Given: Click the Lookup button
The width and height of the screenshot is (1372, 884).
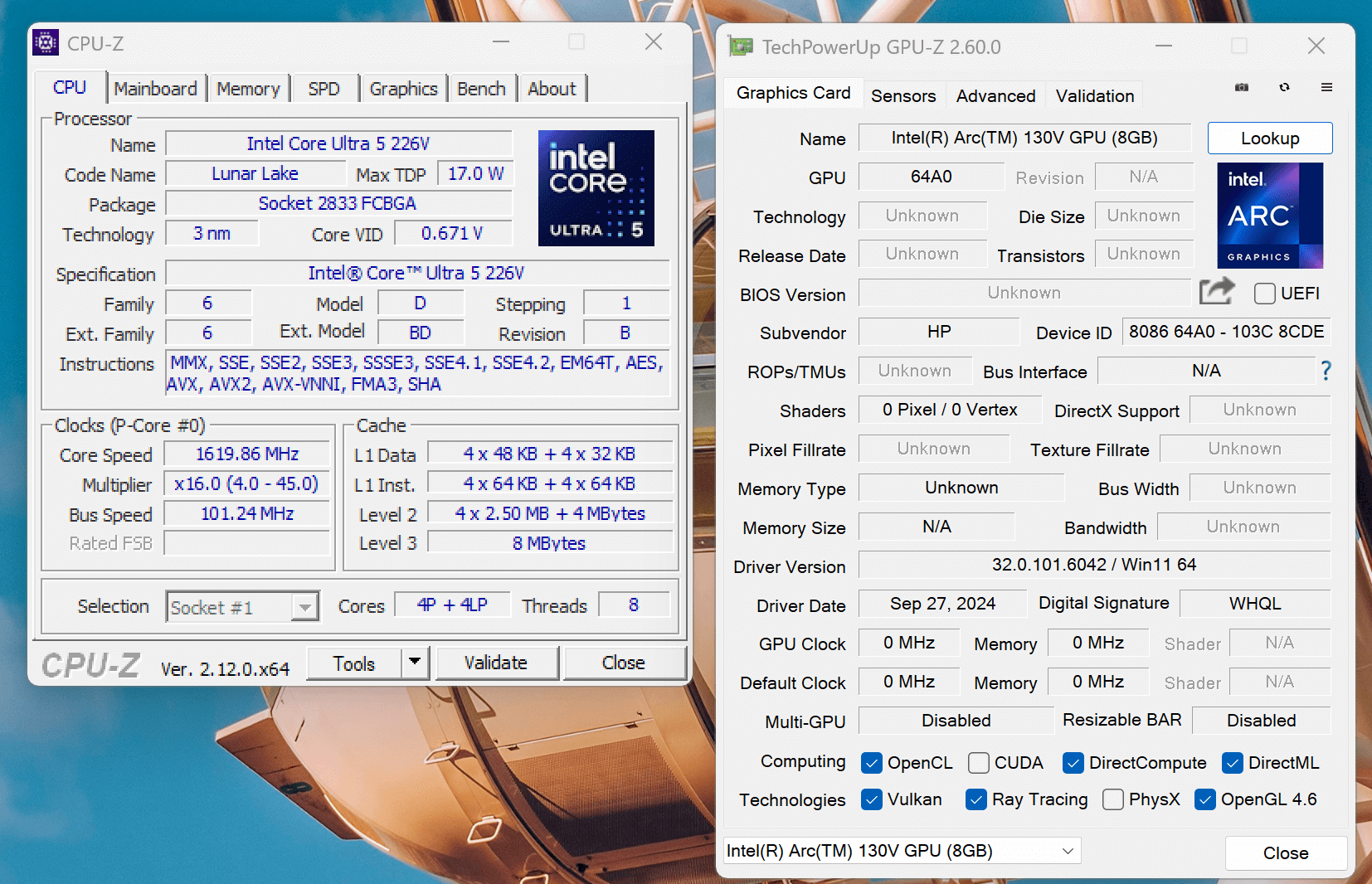Looking at the screenshot, I should 1270,138.
